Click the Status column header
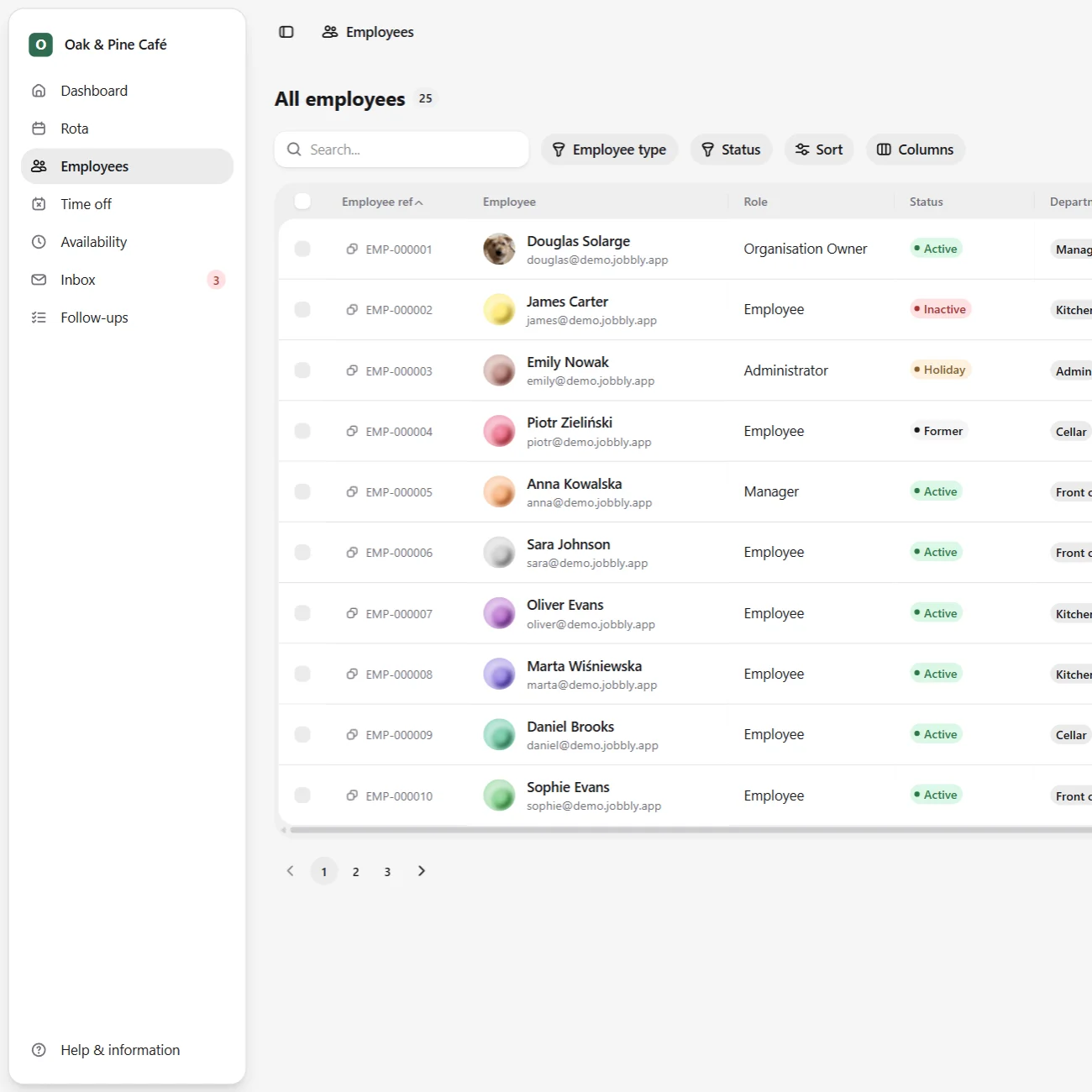1092x1092 pixels. tap(926, 202)
